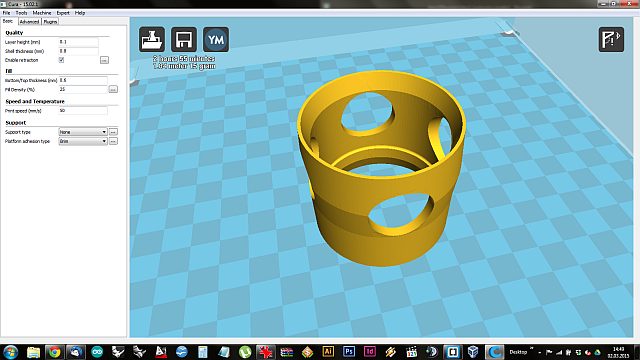Open the Tools menu
This screenshot has height=360, width=640.
(21, 13)
